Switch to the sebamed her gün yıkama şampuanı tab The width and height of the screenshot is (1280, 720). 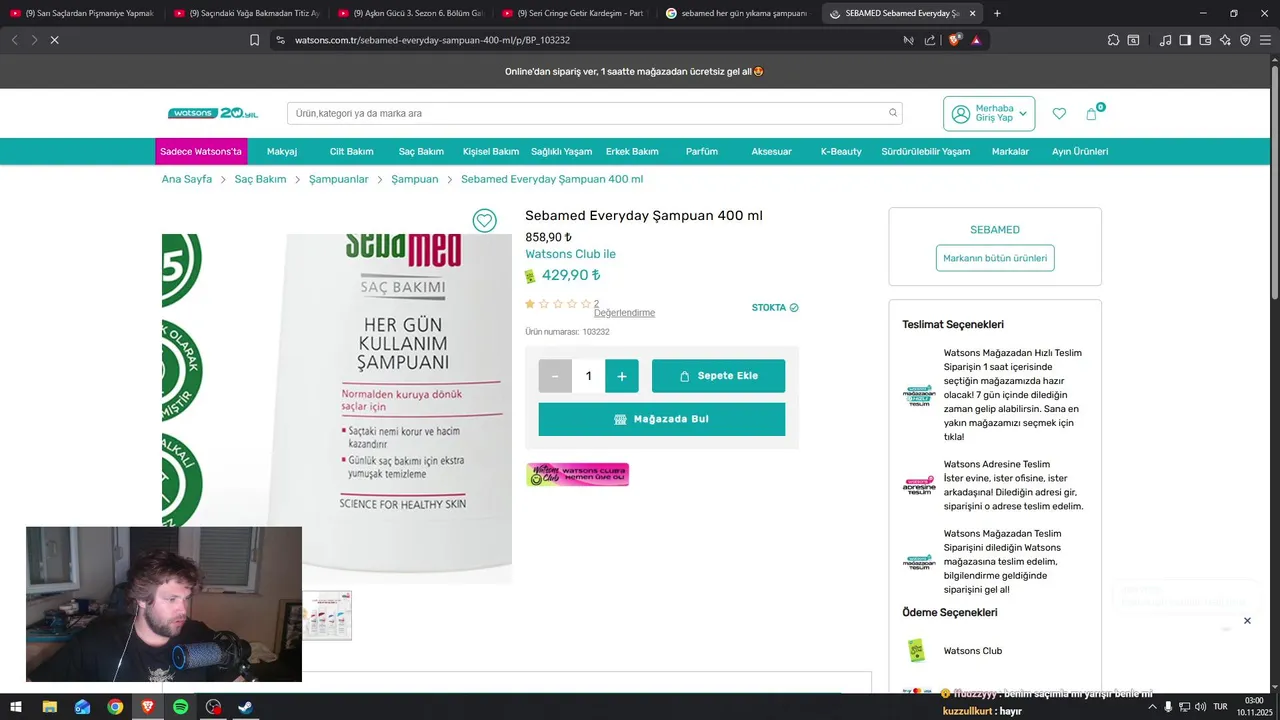[x=738, y=13]
